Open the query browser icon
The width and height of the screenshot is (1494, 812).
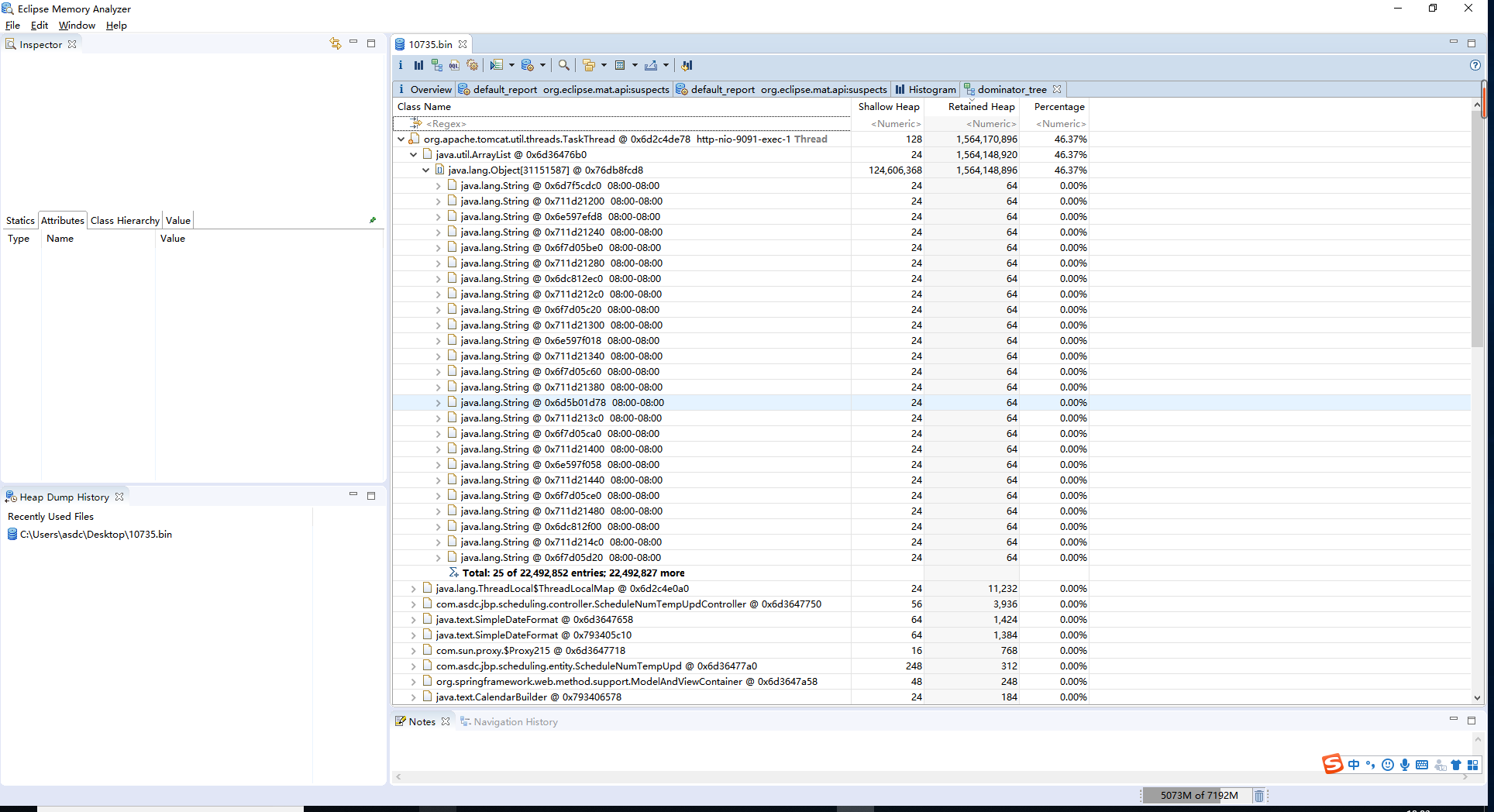pyautogui.click(x=528, y=65)
